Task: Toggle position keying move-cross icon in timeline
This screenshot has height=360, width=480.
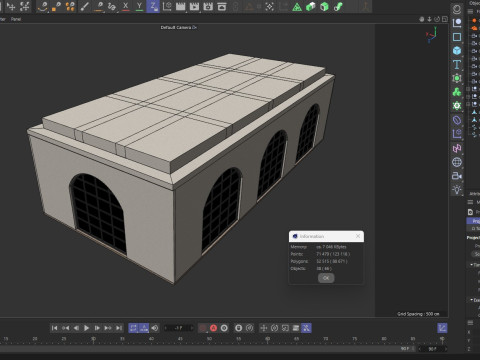Action: (264, 328)
